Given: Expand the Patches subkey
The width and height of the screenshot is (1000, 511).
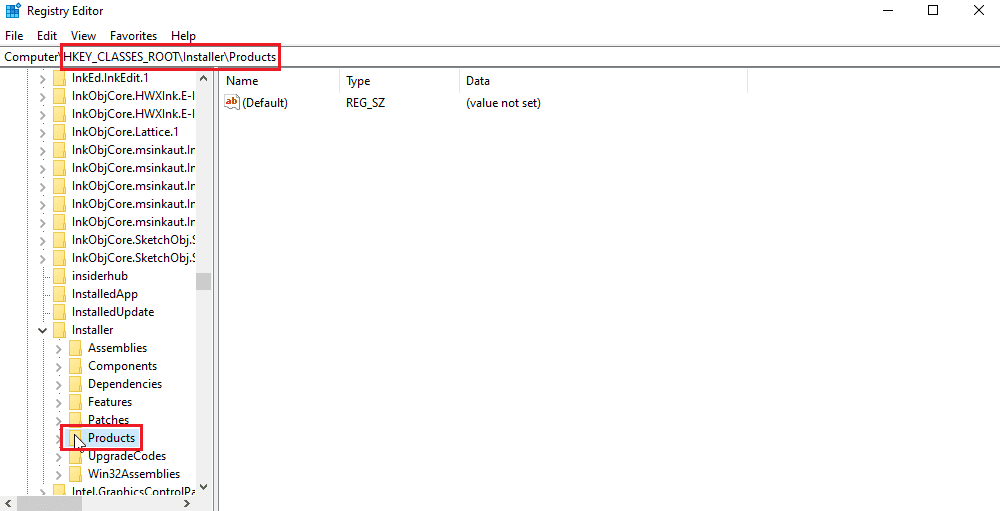Looking at the screenshot, I should [x=59, y=420].
